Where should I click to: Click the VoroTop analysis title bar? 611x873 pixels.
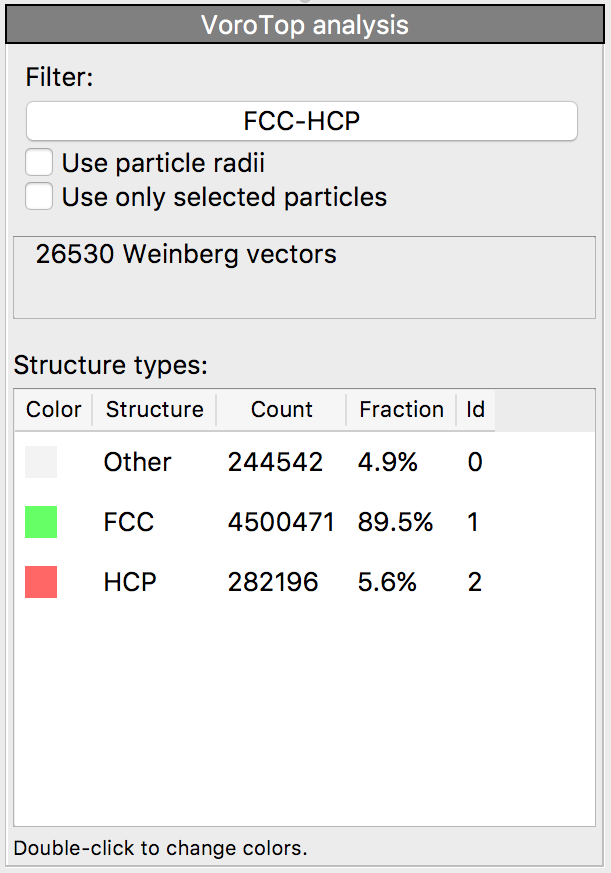[305, 25]
